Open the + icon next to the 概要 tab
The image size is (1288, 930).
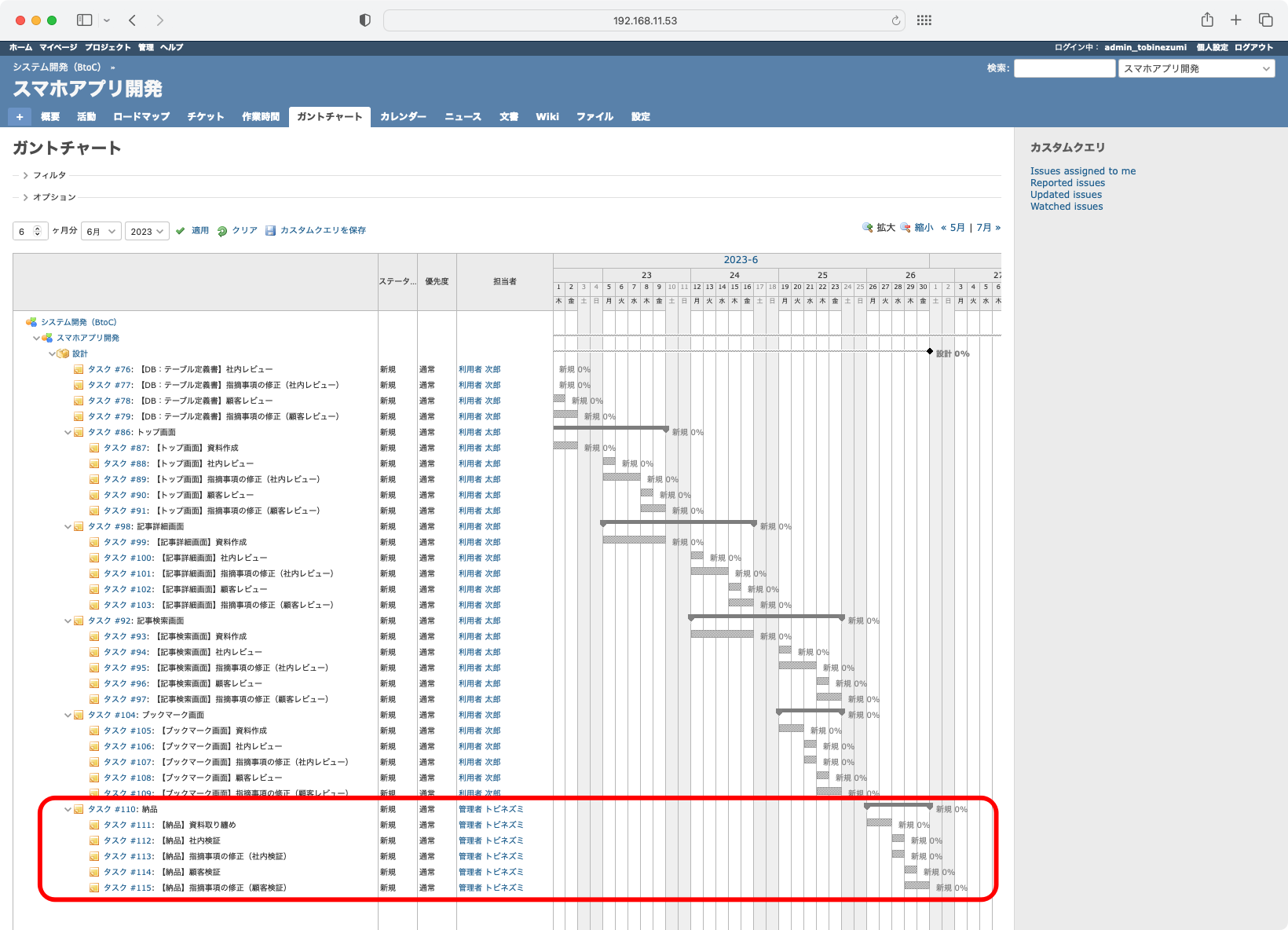point(20,116)
